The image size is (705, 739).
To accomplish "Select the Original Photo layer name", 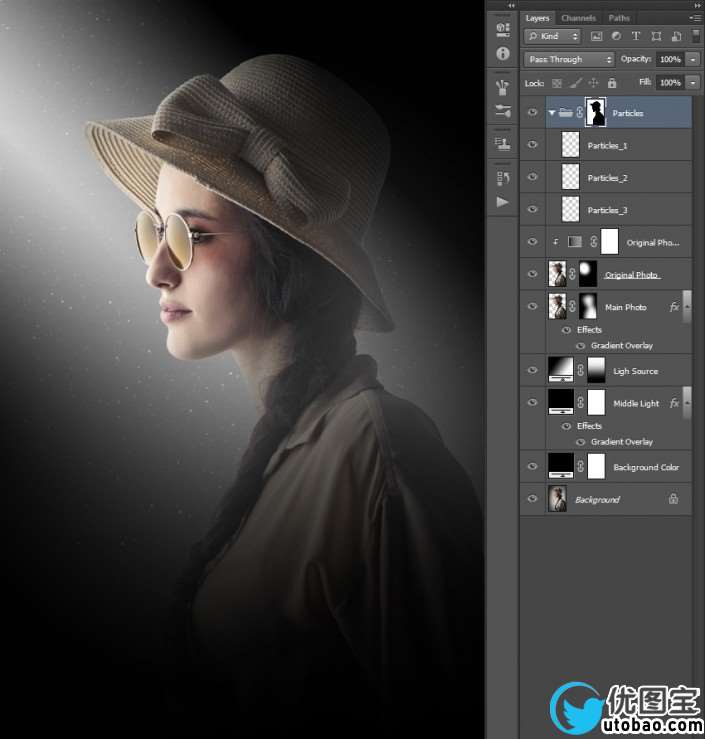I will coord(632,275).
